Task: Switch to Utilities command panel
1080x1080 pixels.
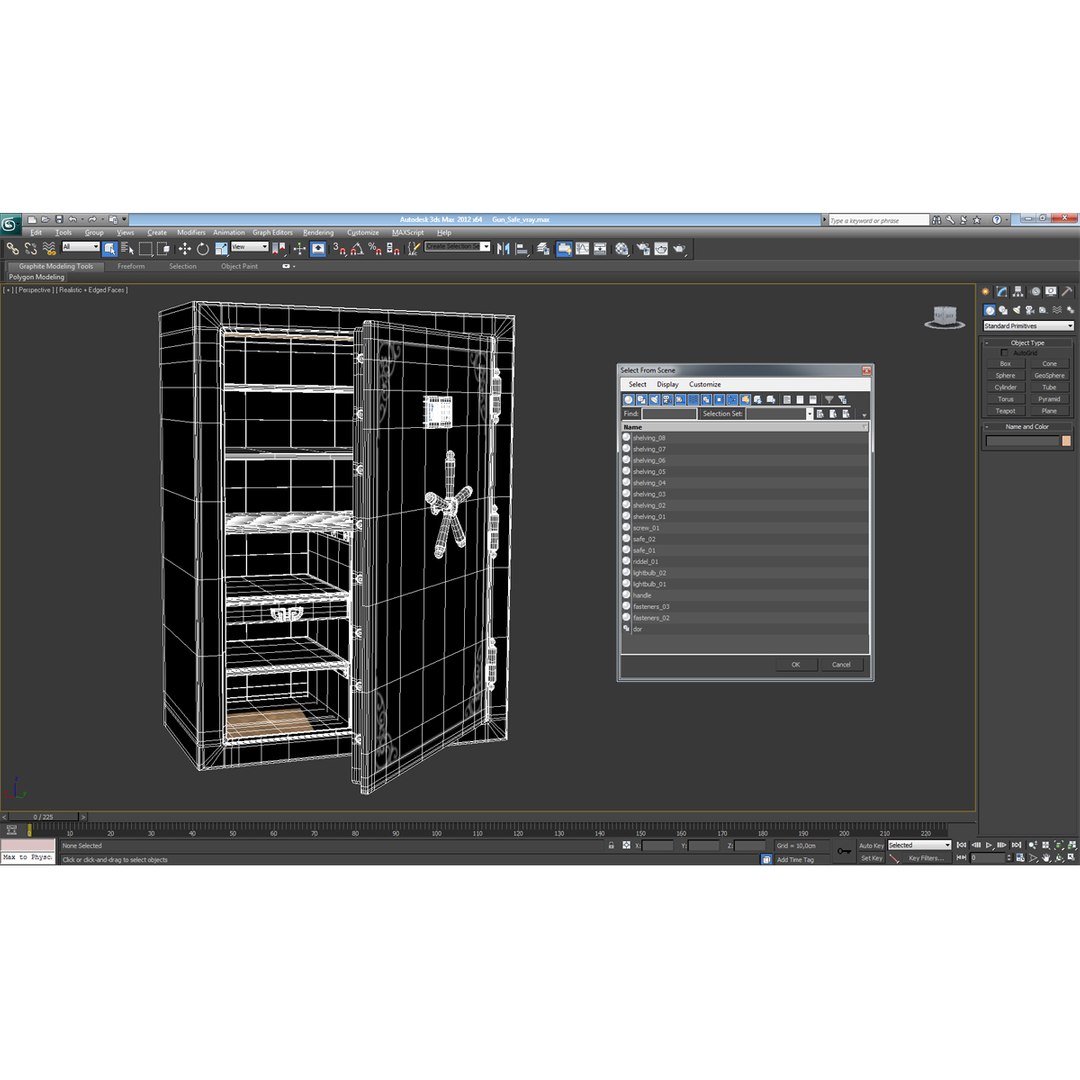Action: coord(1067,292)
